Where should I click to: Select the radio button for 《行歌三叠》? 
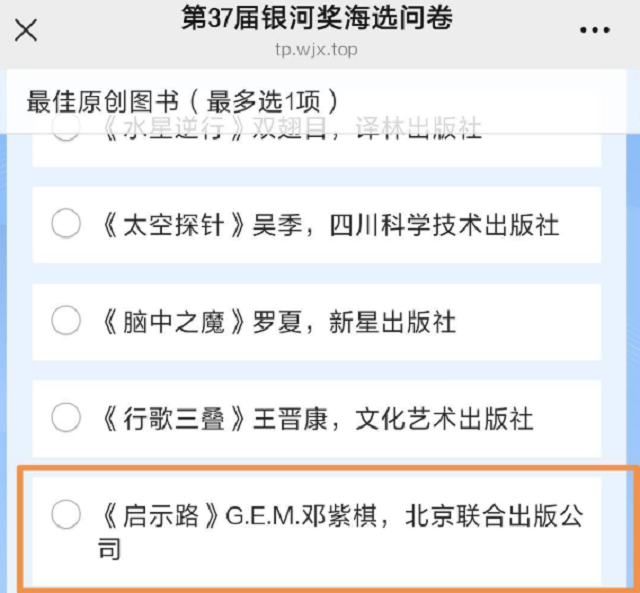point(66,417)
